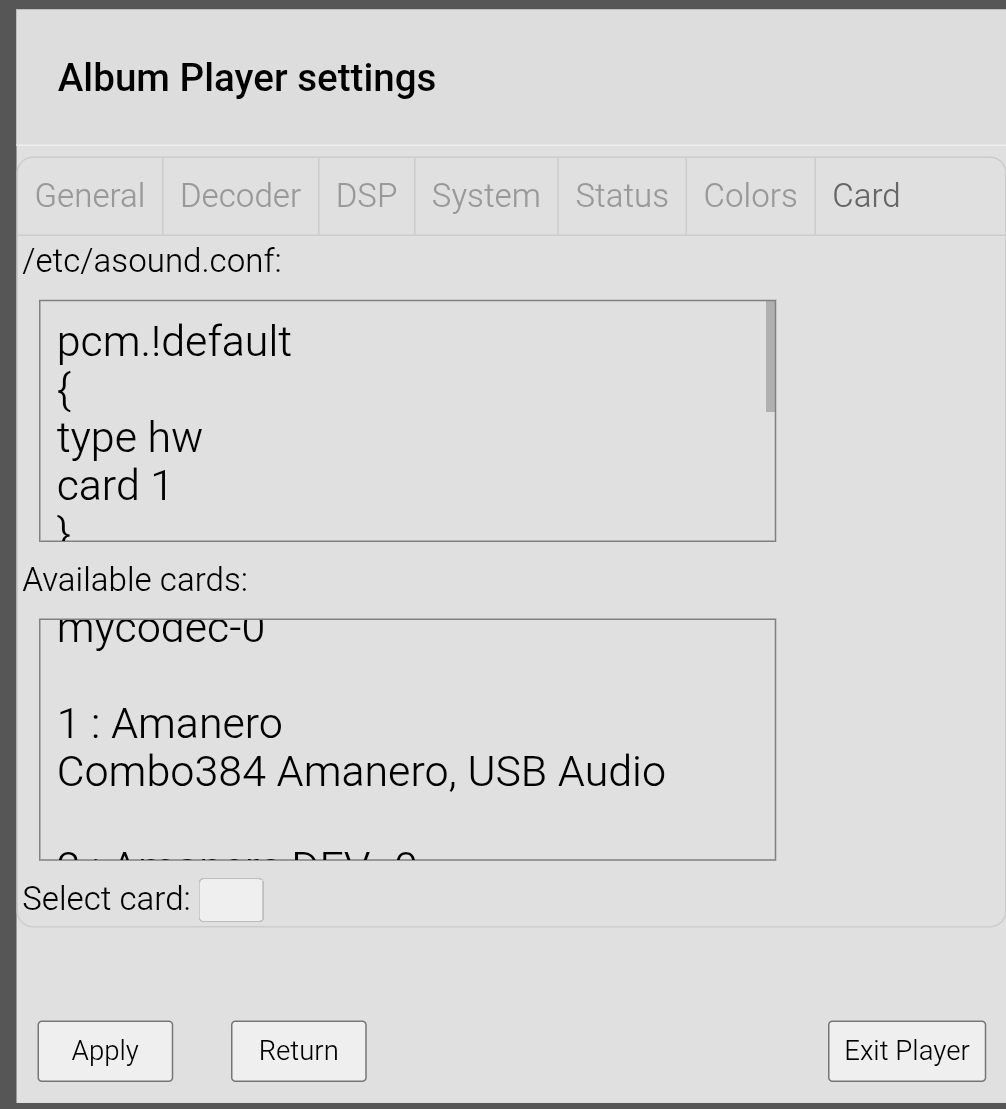Image resolution: width=1006 pixels, height=1109 pixels.
Task: Click the Return button
Action: pos(299,1051)
